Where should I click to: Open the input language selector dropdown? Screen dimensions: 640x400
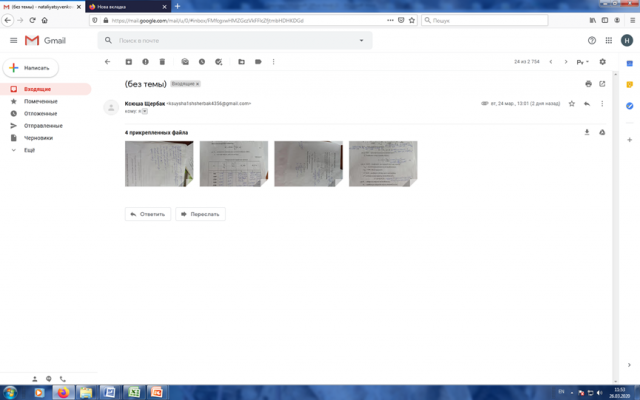pos(582,62)
